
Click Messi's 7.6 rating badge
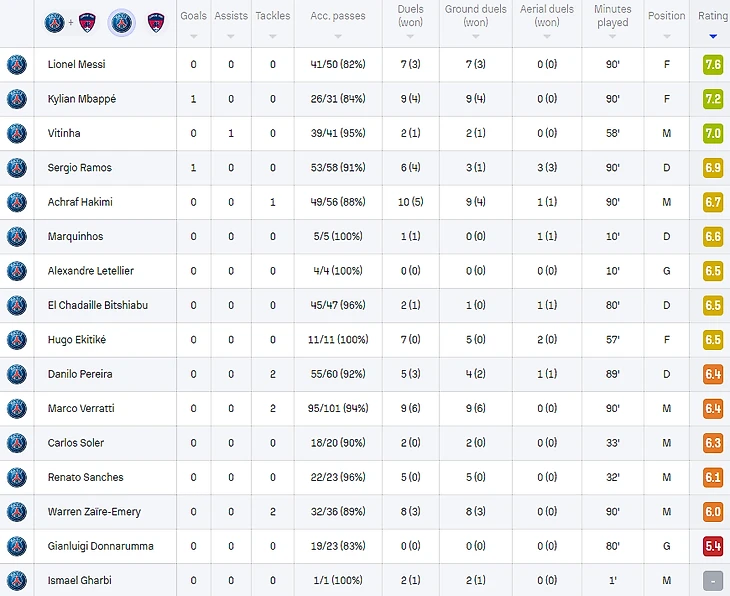coord(713,64)
